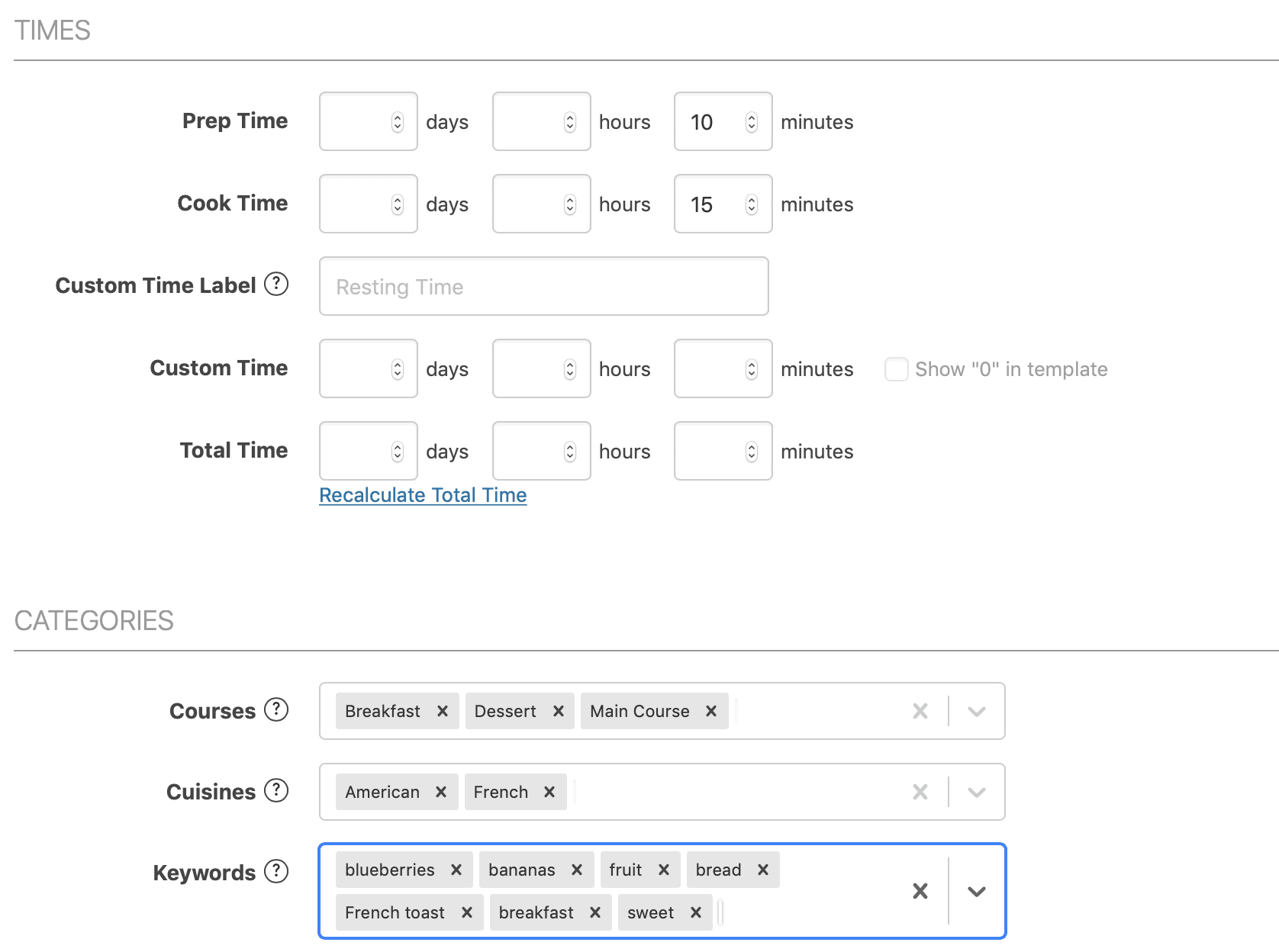1279x952 pixels.
Task: Click Recalculate Total Time
Action: coord(422,494)
